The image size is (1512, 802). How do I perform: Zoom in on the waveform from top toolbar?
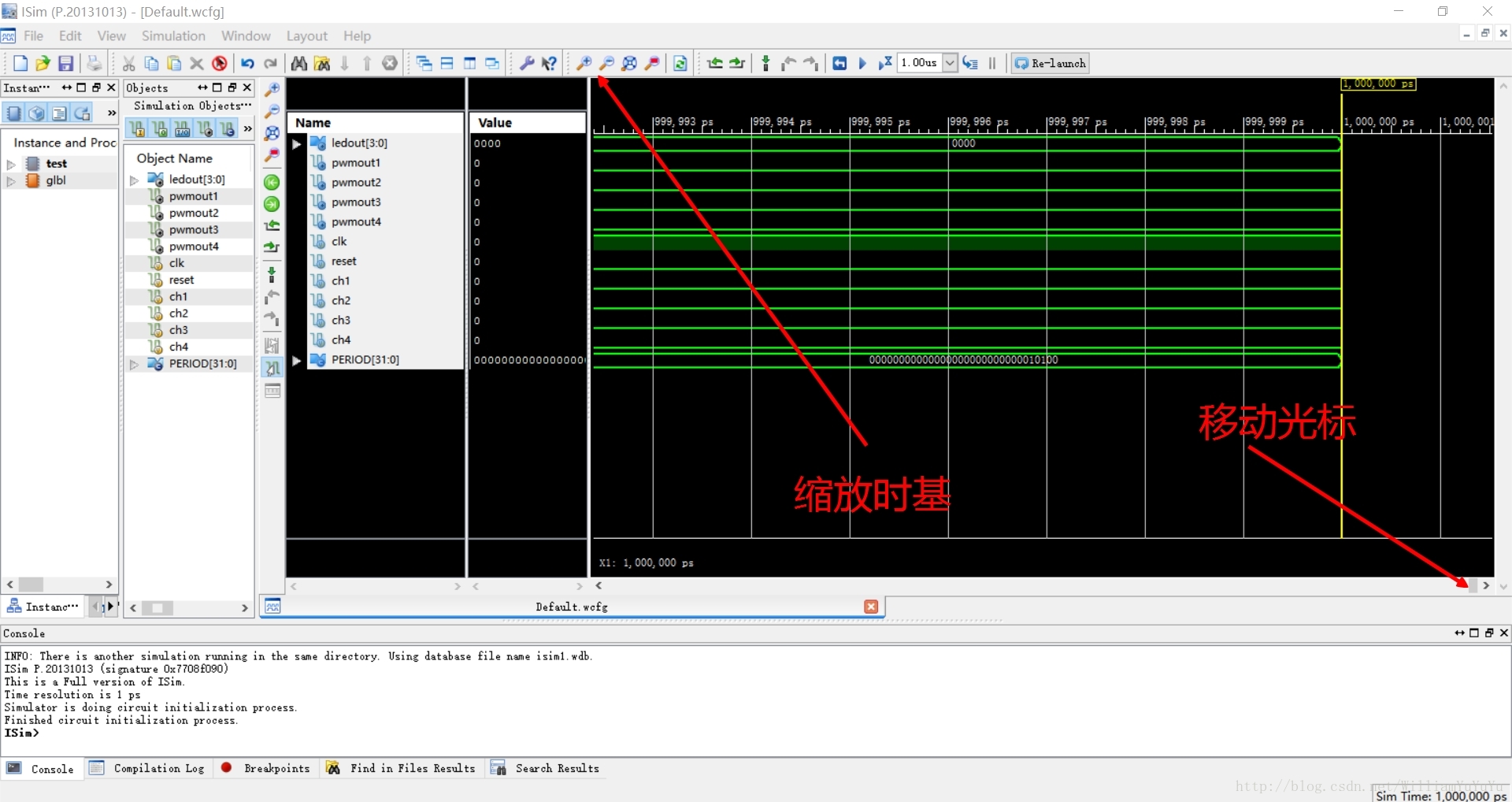584,63
